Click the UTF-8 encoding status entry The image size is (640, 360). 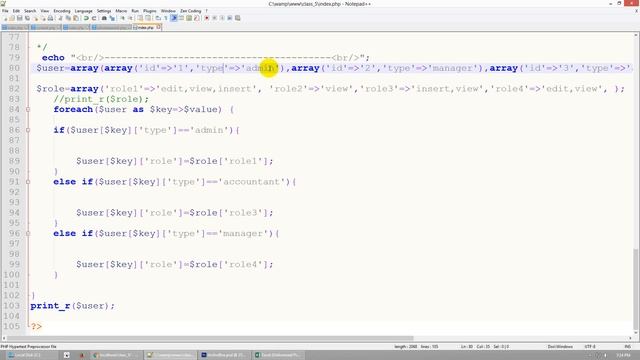pyautogui.click(x=590, y=346)
